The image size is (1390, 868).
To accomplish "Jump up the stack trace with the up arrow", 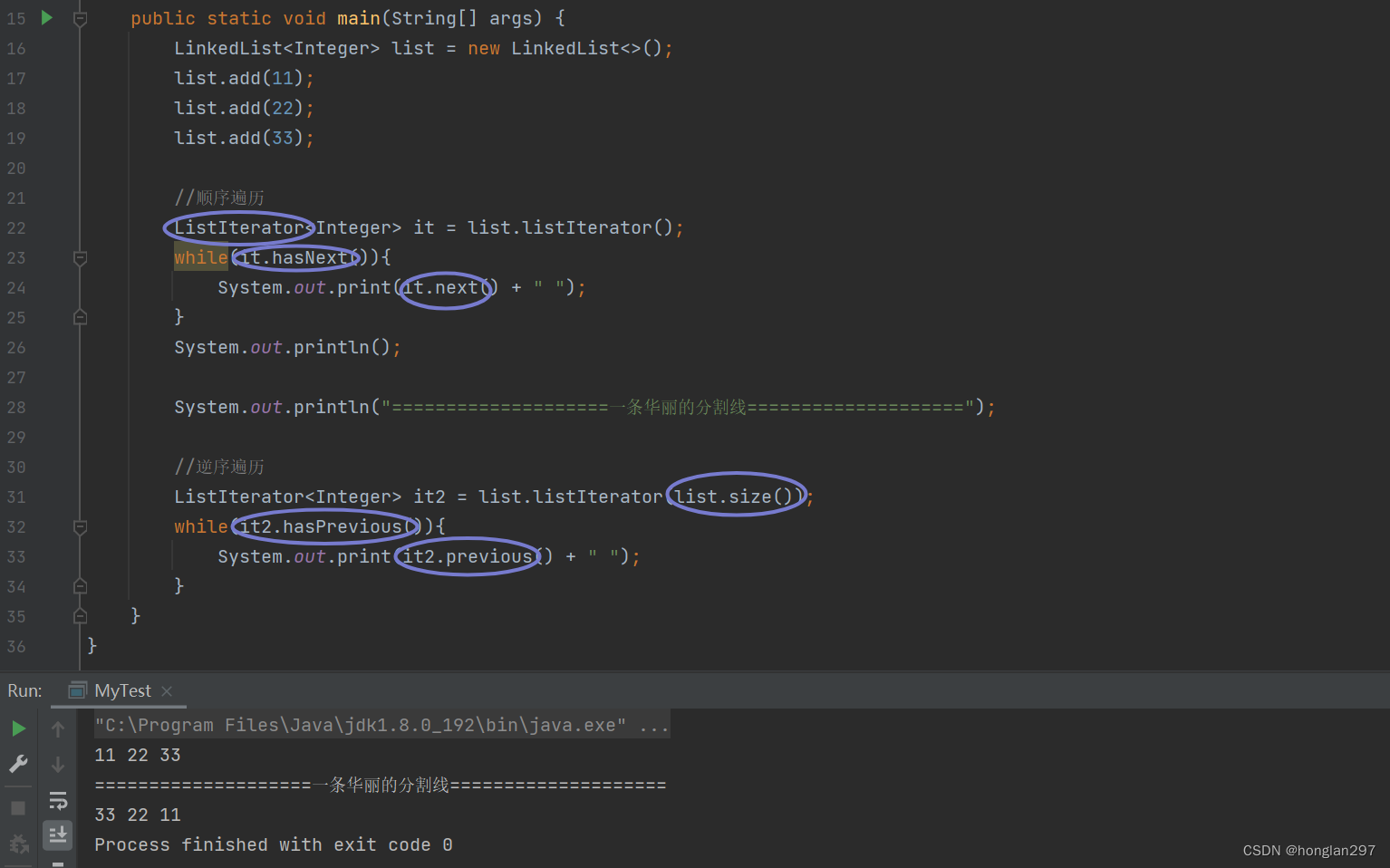I will coord(58,729).
